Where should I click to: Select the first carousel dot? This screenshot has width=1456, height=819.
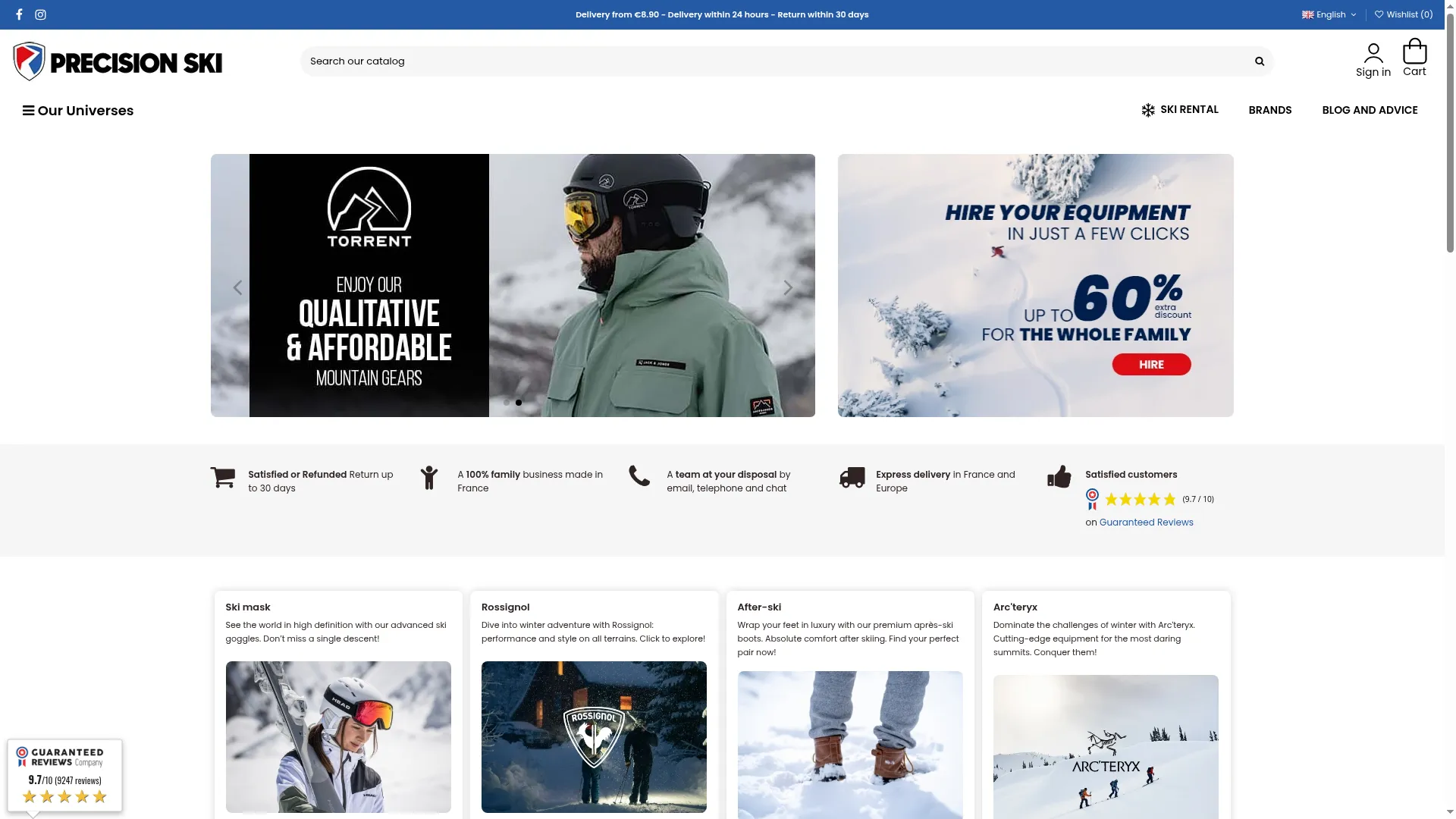507,403
